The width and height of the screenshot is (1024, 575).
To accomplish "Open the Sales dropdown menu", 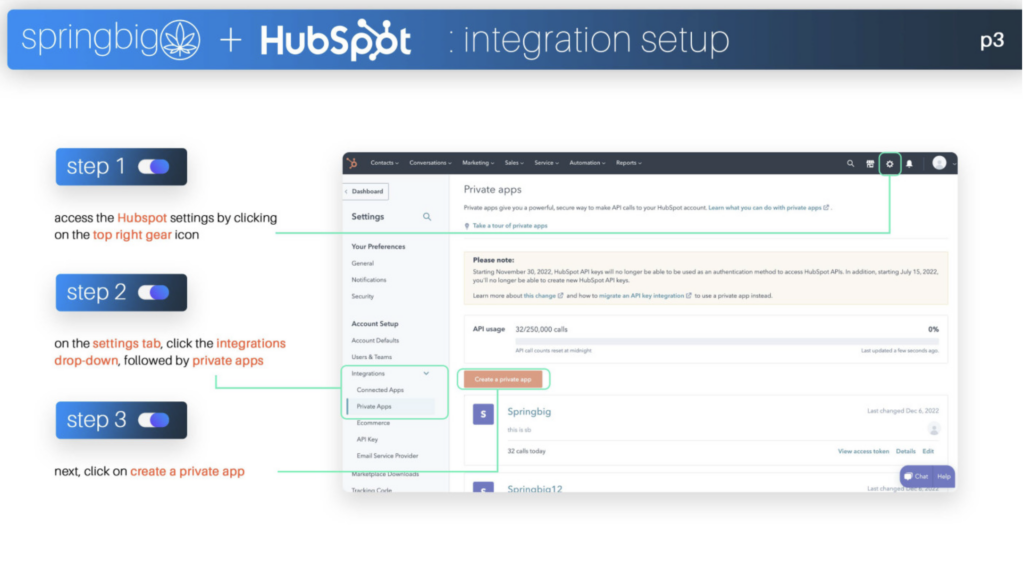I will tap(514, 163).
